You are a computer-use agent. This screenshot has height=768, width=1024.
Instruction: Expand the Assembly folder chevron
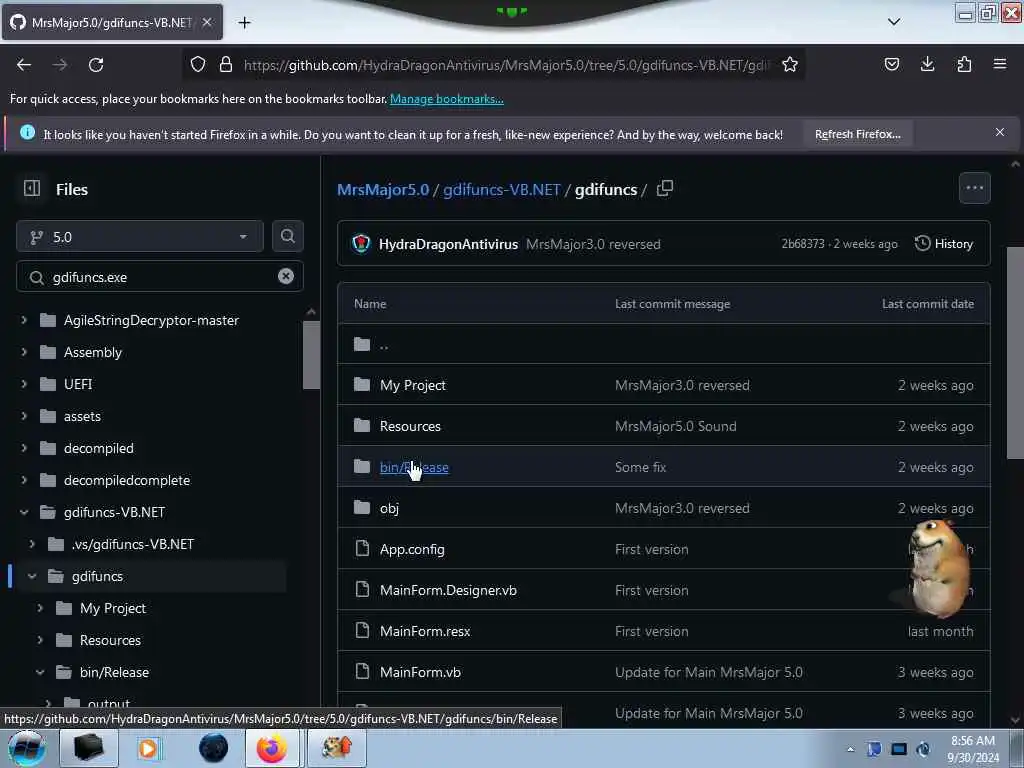[x=24, y=352]
